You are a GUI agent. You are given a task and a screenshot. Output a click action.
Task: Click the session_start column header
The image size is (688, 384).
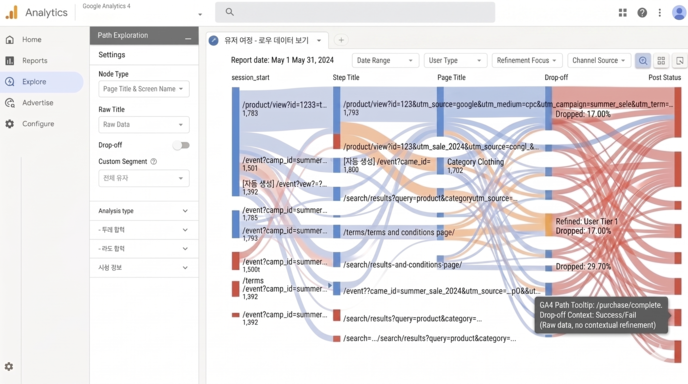(x=251, y=77)
